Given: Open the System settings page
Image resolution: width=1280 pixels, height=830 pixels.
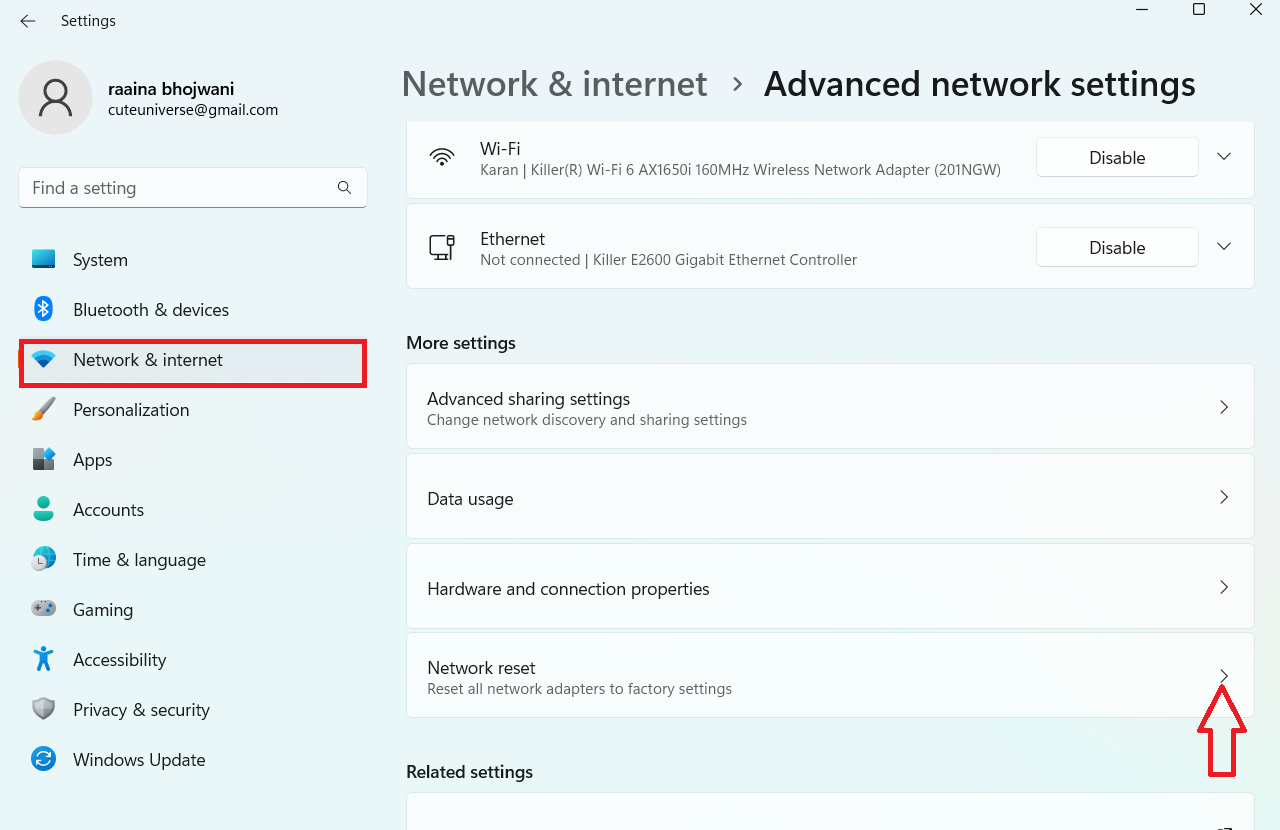Looking at the screenshot, I should tap(100, 260).
